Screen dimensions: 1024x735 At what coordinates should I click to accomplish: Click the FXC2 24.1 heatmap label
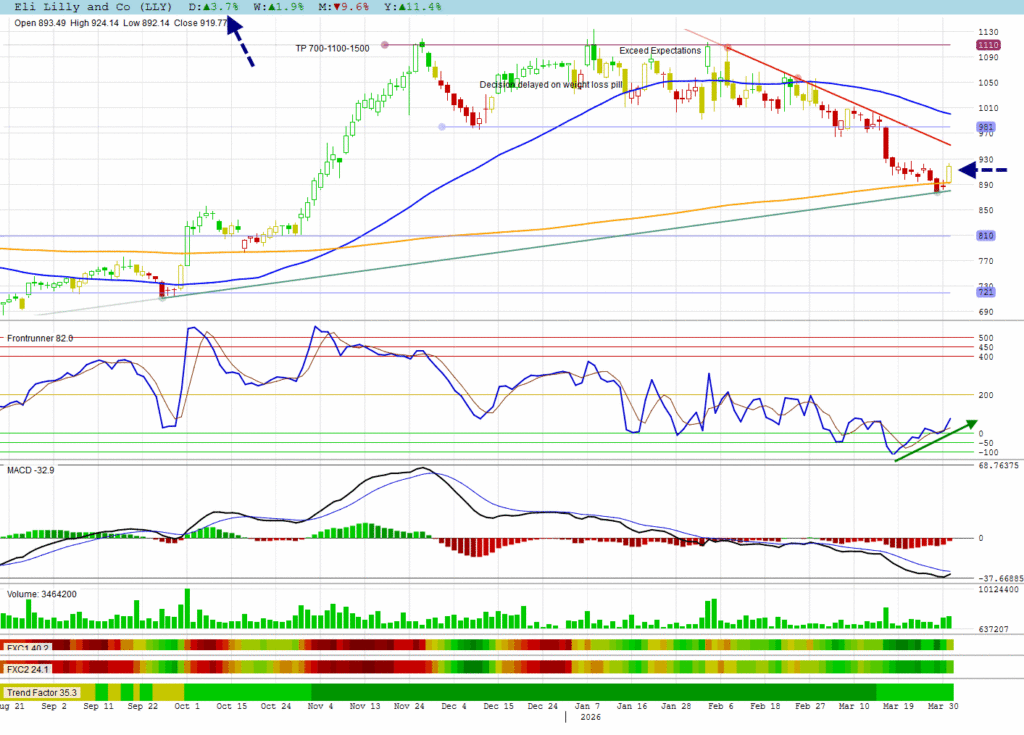point(28,669)
